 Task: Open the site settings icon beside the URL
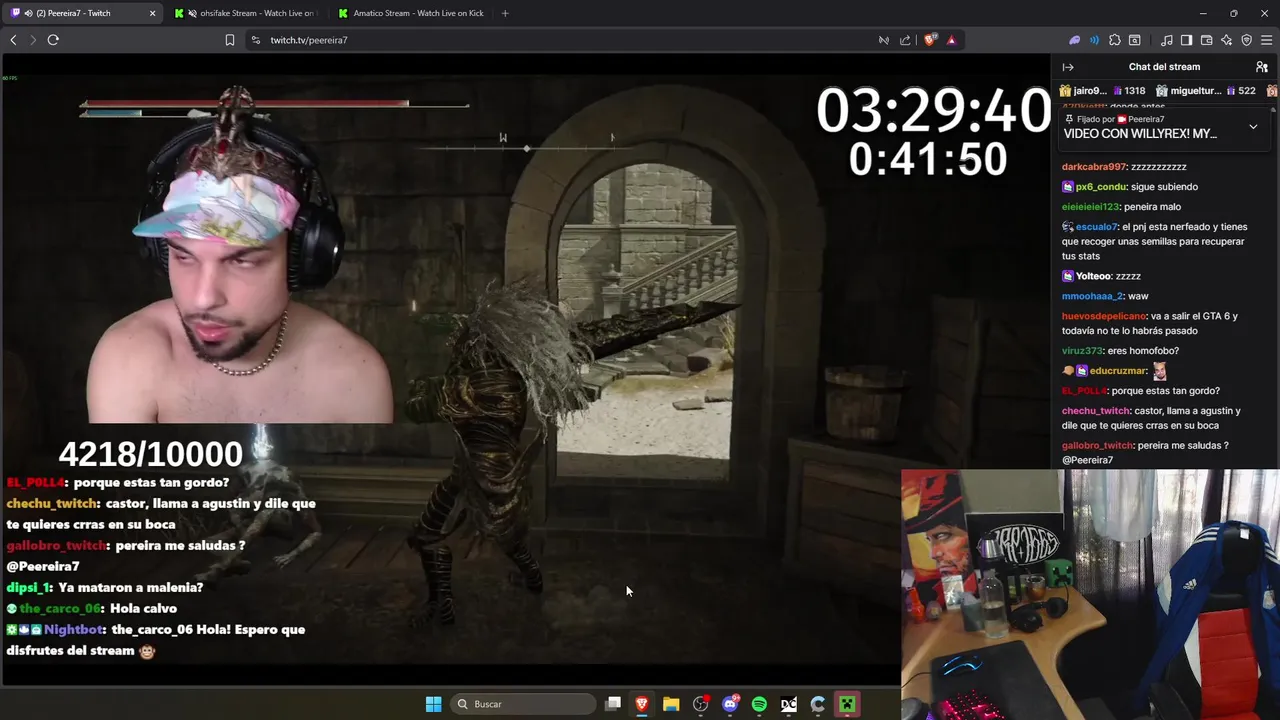point(256,40)
